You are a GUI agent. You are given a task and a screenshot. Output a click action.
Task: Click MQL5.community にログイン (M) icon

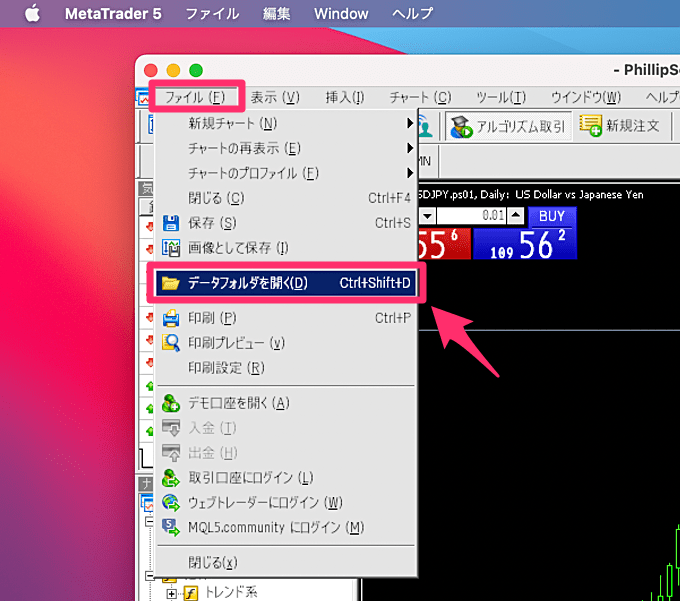(171, 527)
